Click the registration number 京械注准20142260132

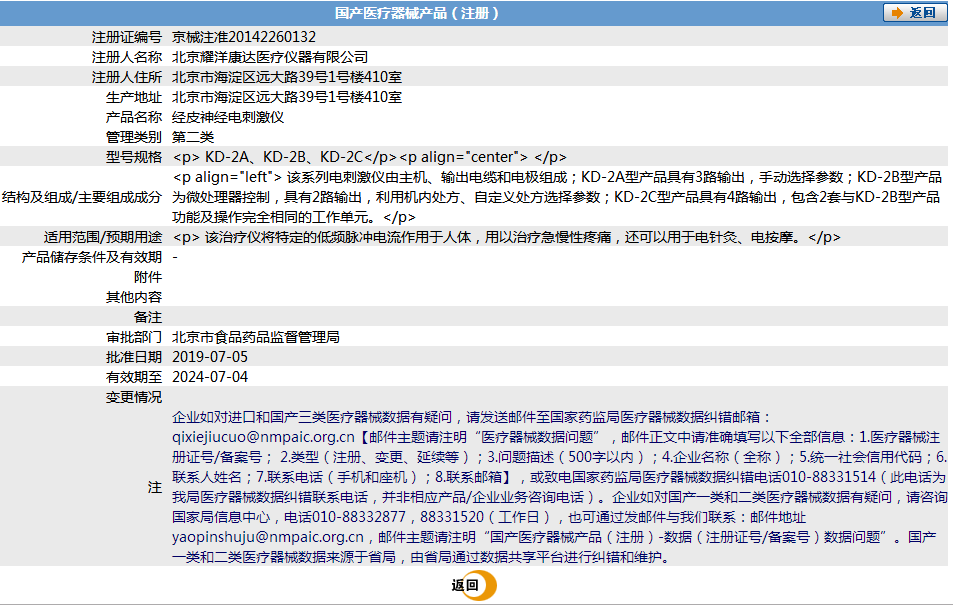(244, 37)
